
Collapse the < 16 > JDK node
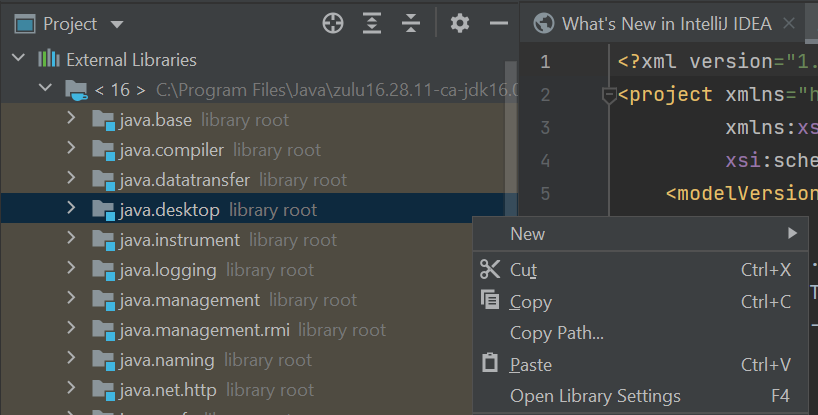point(46,88)
